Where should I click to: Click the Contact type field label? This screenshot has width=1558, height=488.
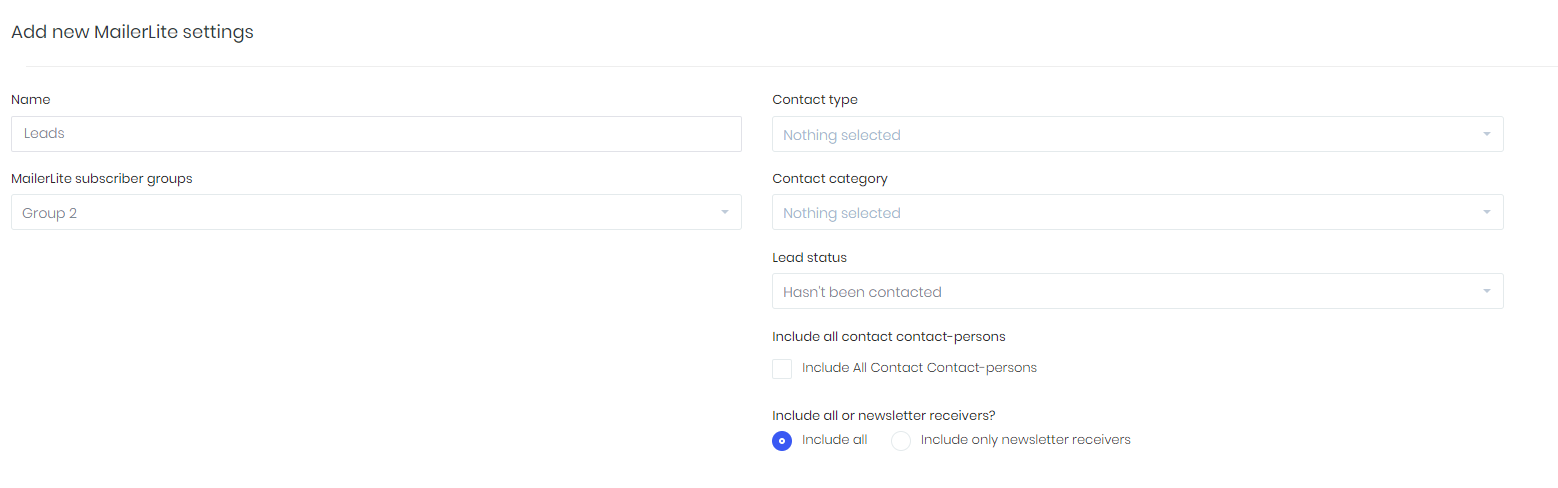click(x=815, y=100)
